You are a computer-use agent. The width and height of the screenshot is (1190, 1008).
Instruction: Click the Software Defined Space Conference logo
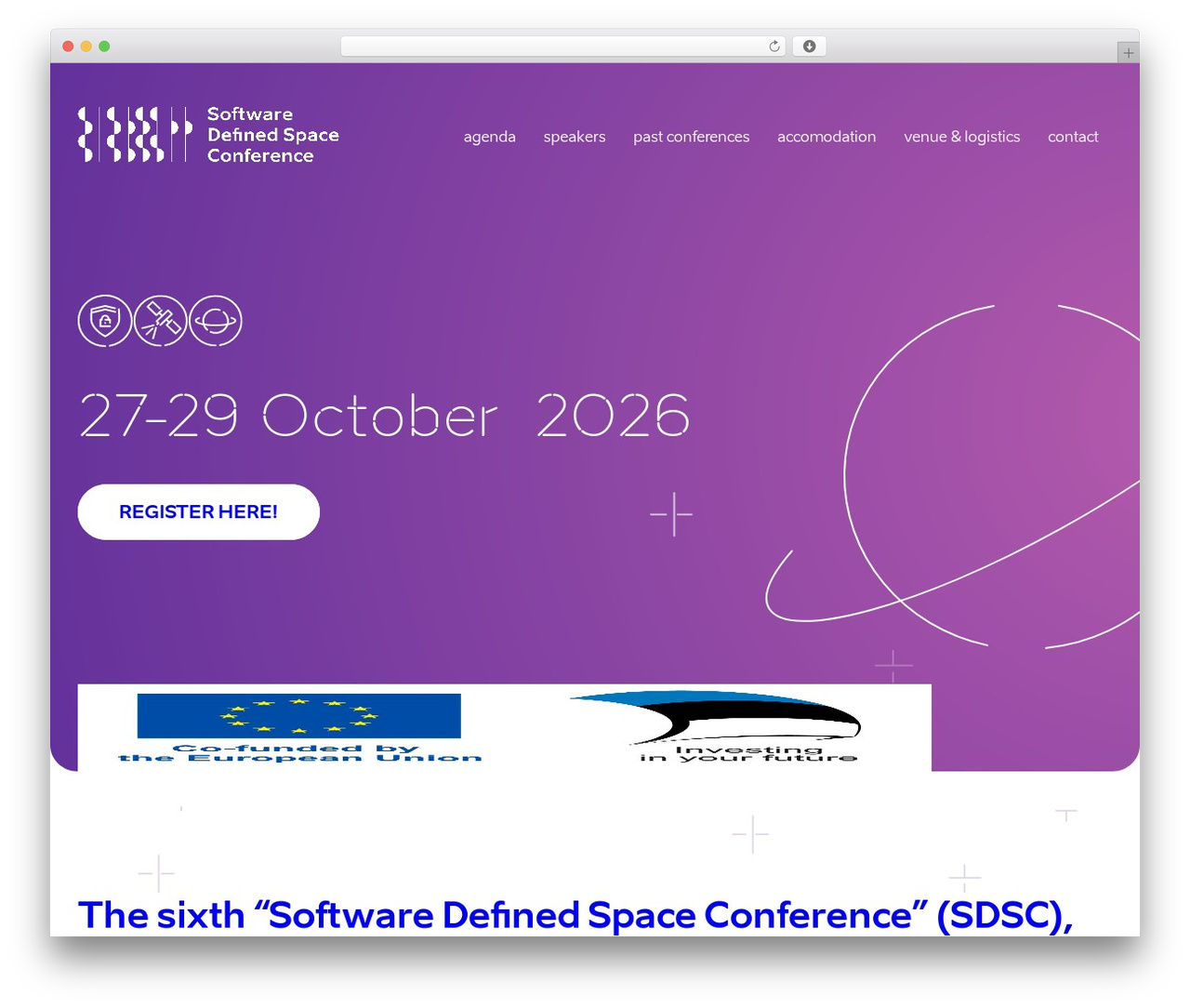click(208, 135)
